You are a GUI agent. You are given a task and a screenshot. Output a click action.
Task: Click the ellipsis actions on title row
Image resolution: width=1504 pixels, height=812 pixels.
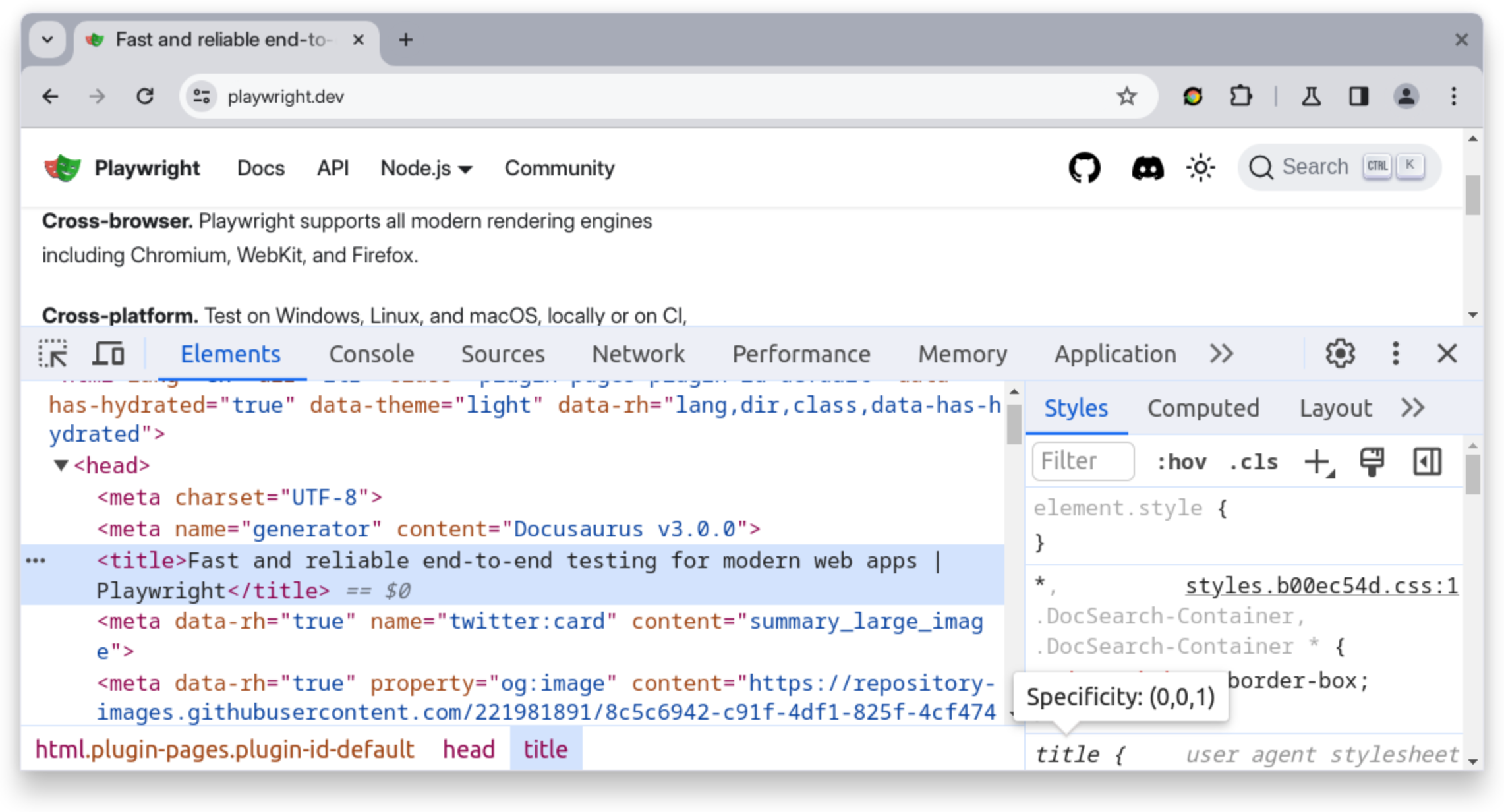click(36, 561)
